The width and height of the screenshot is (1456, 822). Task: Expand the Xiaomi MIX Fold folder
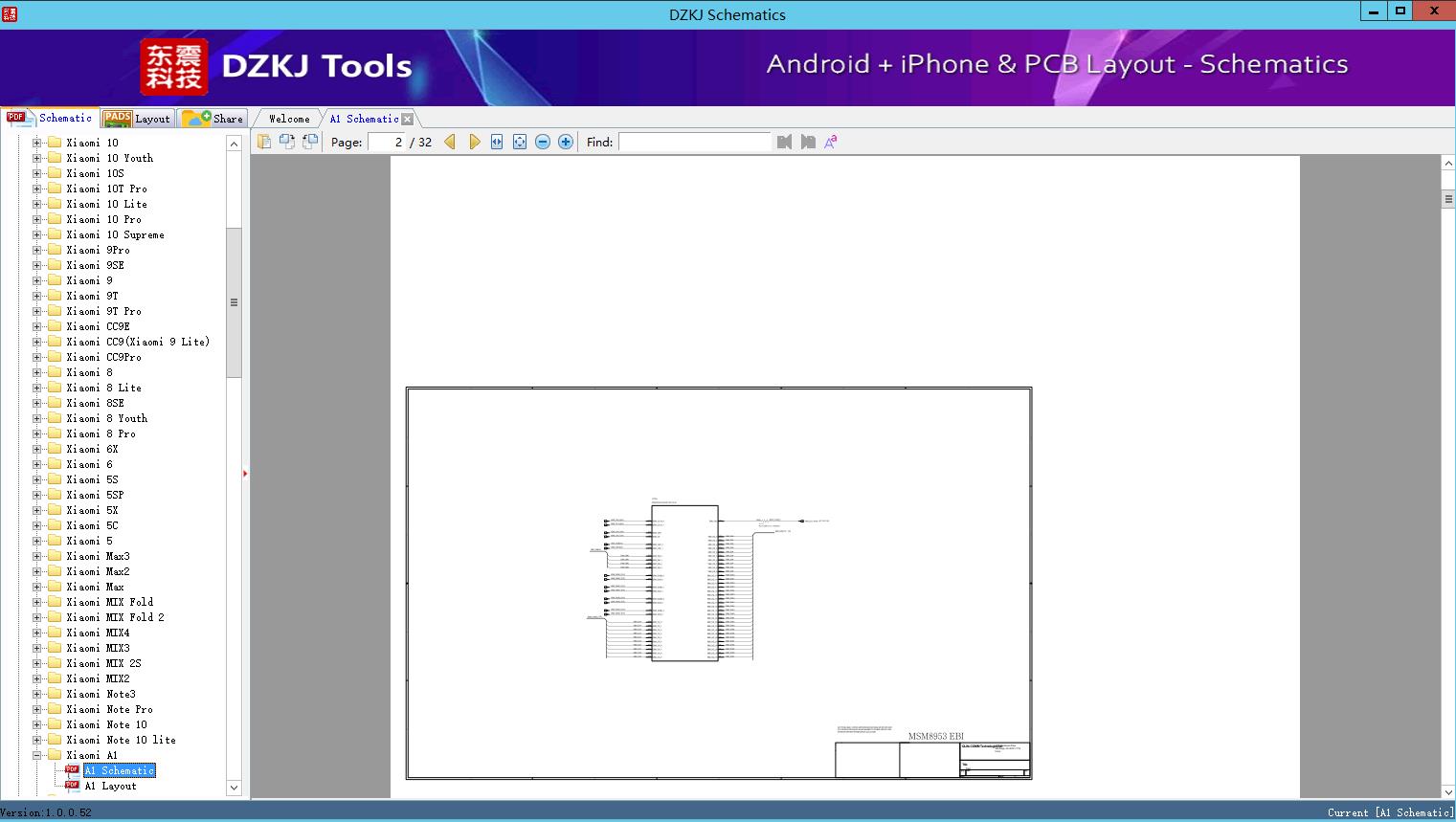click(37, 602)
